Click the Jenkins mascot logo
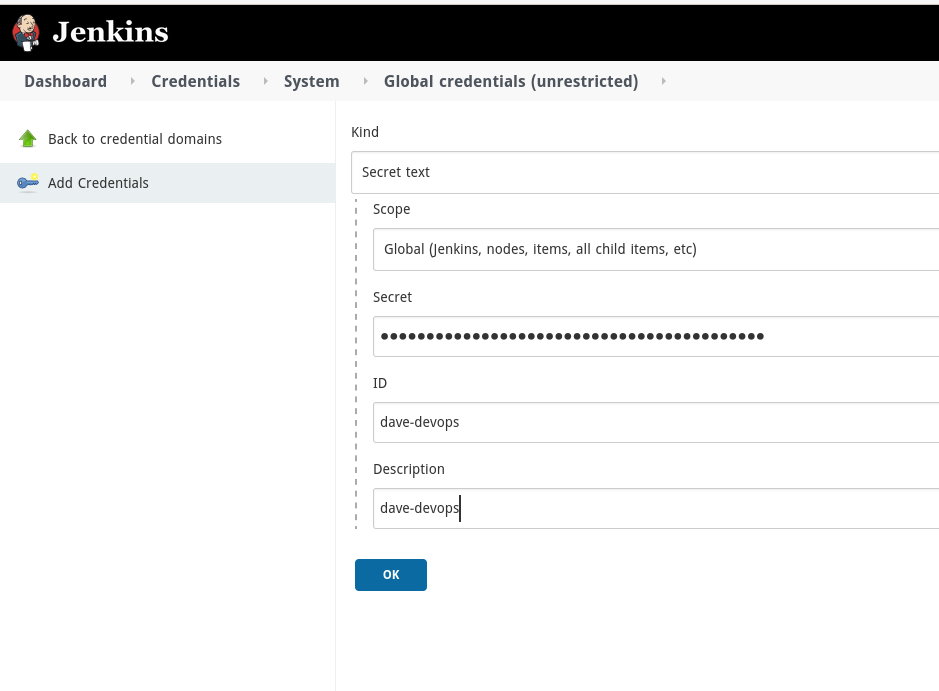 [x=26, y=31]
